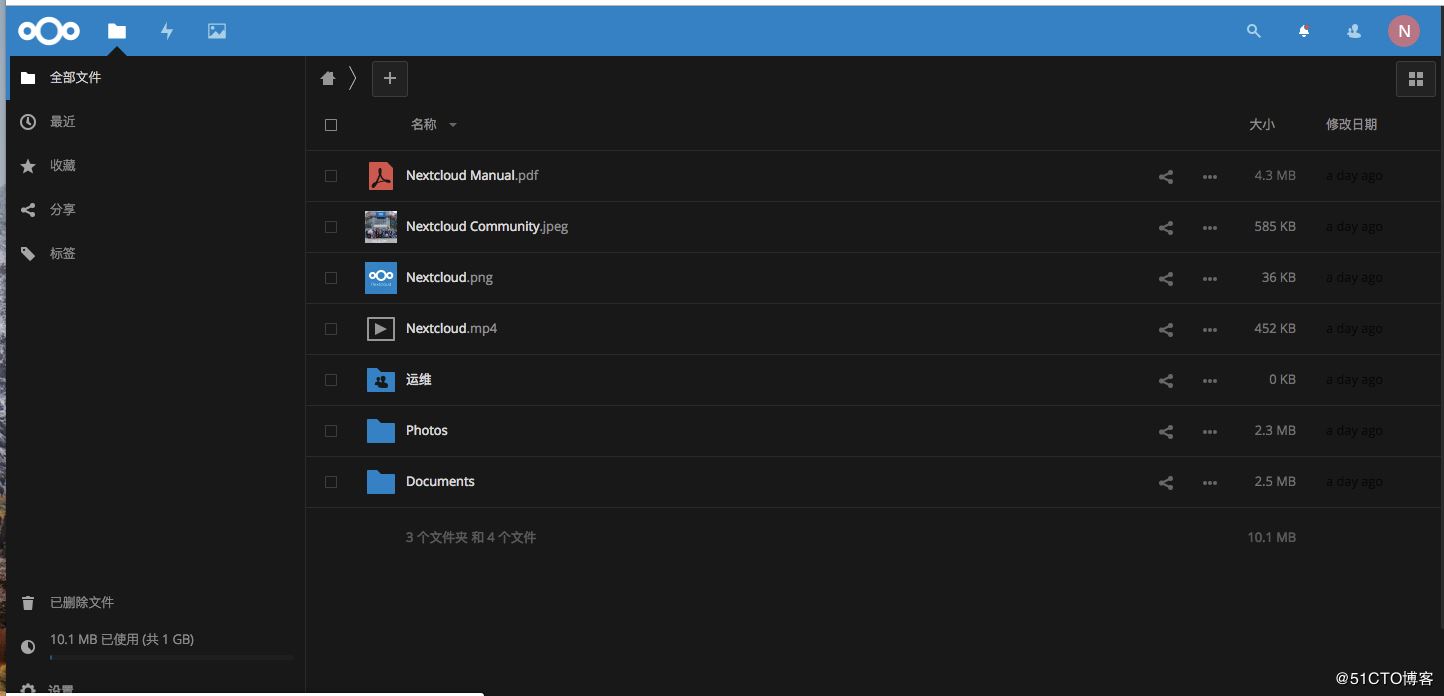The image size is (1444, 696).
Task: Open the Nextcloud Community.jpeg thumbnail
Action: coord(381,227)
